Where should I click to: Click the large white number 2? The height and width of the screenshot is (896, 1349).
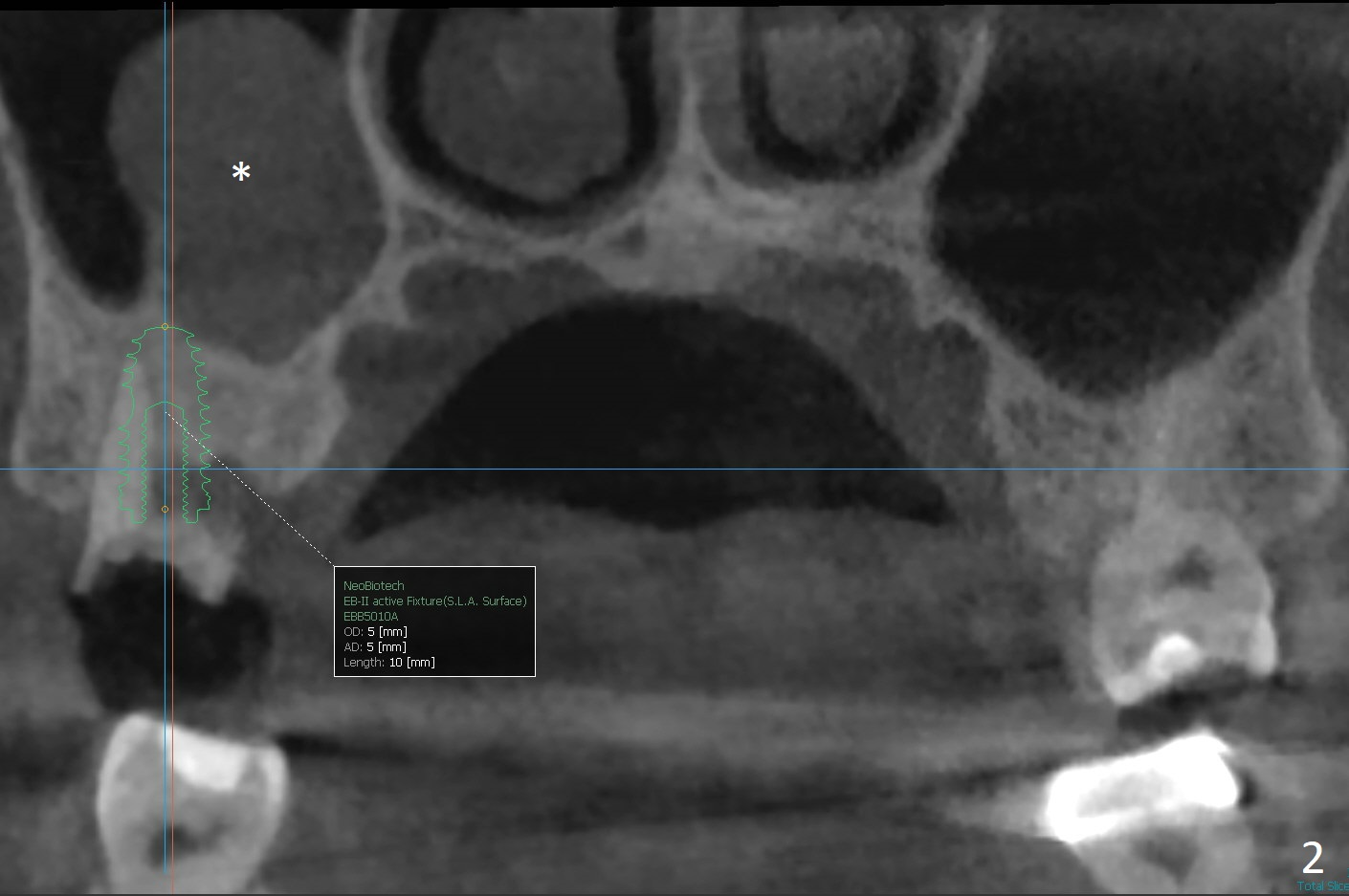pyautogui.click(x=1313, y=858)
